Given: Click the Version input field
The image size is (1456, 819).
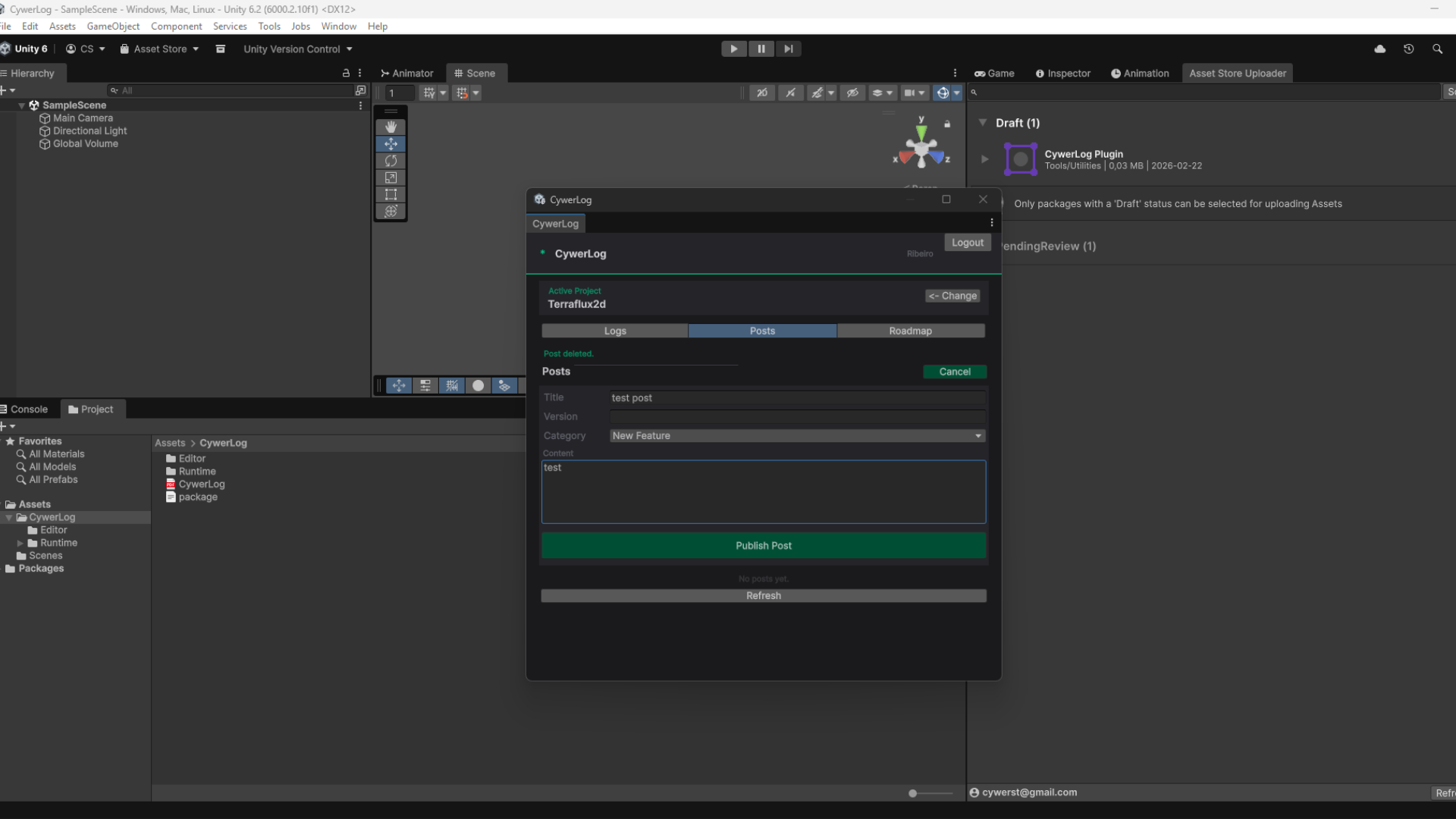Looking at the screenshot, I should pos(797,416).
